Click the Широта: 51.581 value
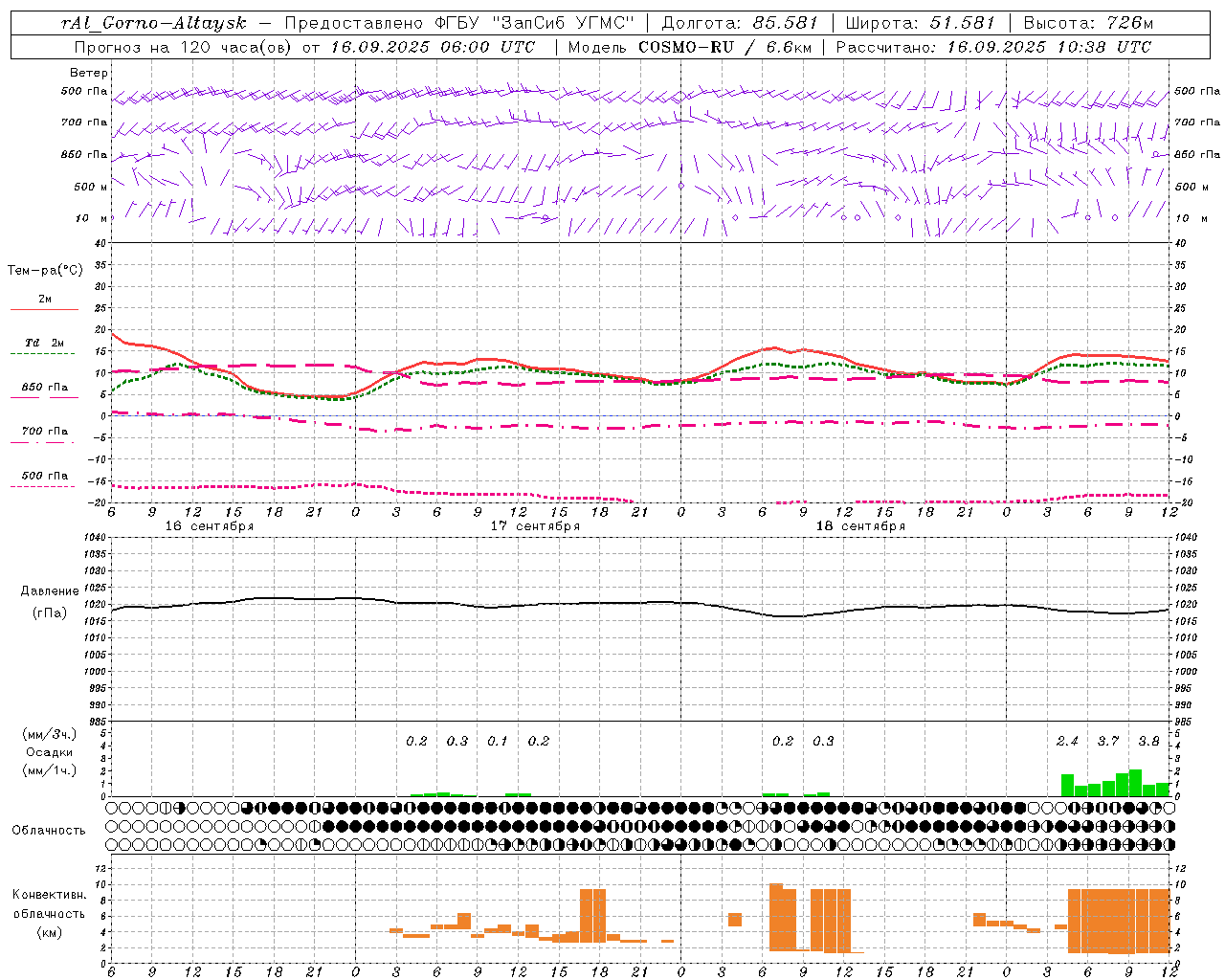 [921, 23]
